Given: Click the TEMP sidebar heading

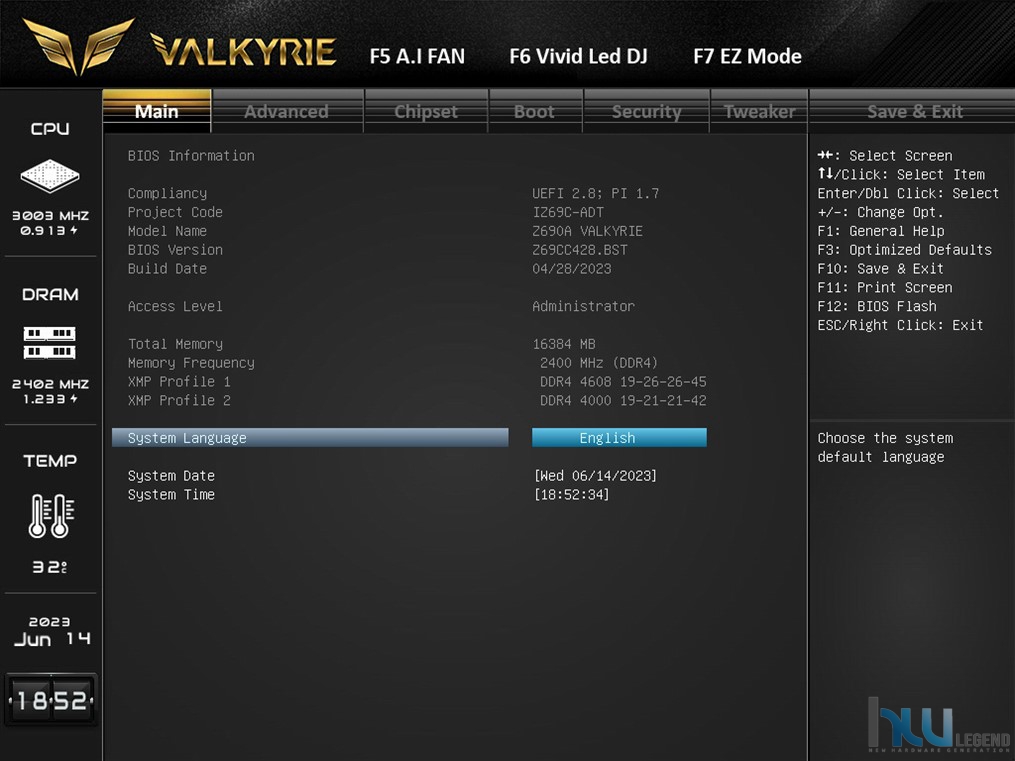Looking at the screenshot, I should coord(50,461).
